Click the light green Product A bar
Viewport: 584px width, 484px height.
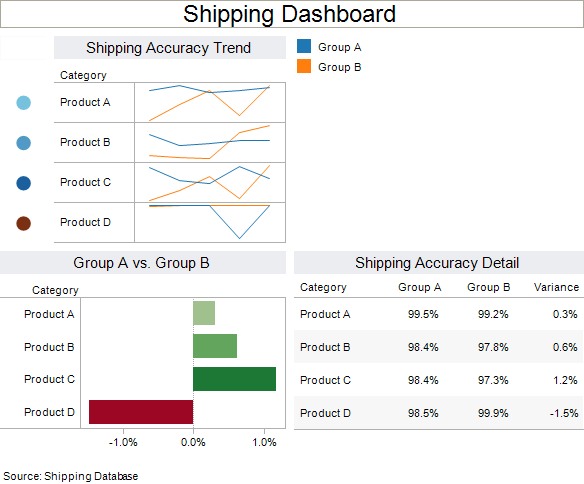pos(204,313)
